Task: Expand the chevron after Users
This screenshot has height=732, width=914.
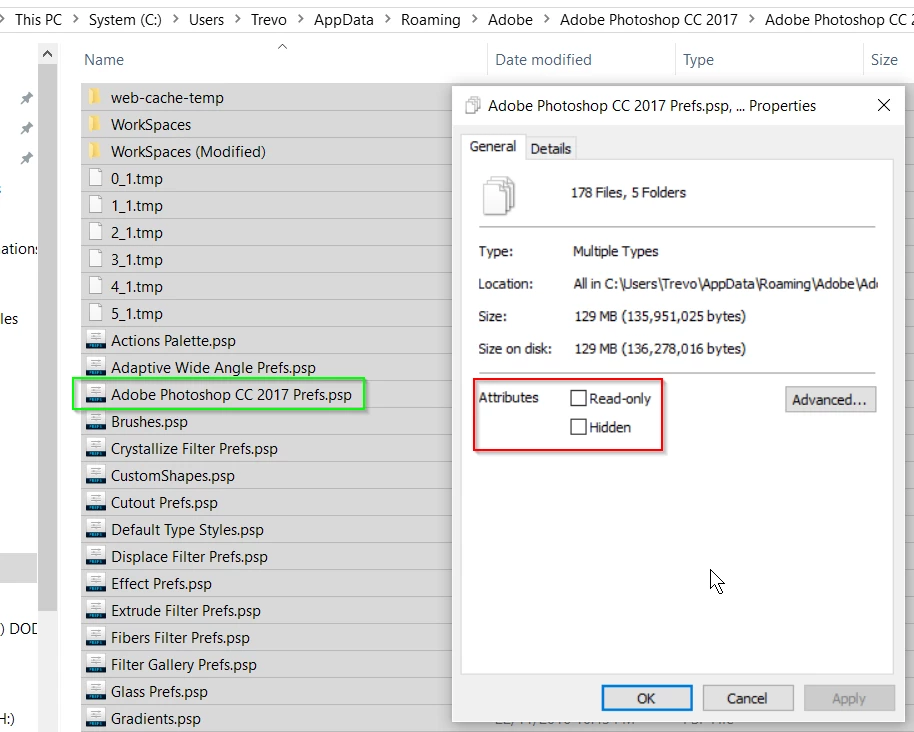Action: tap(237, 19)
